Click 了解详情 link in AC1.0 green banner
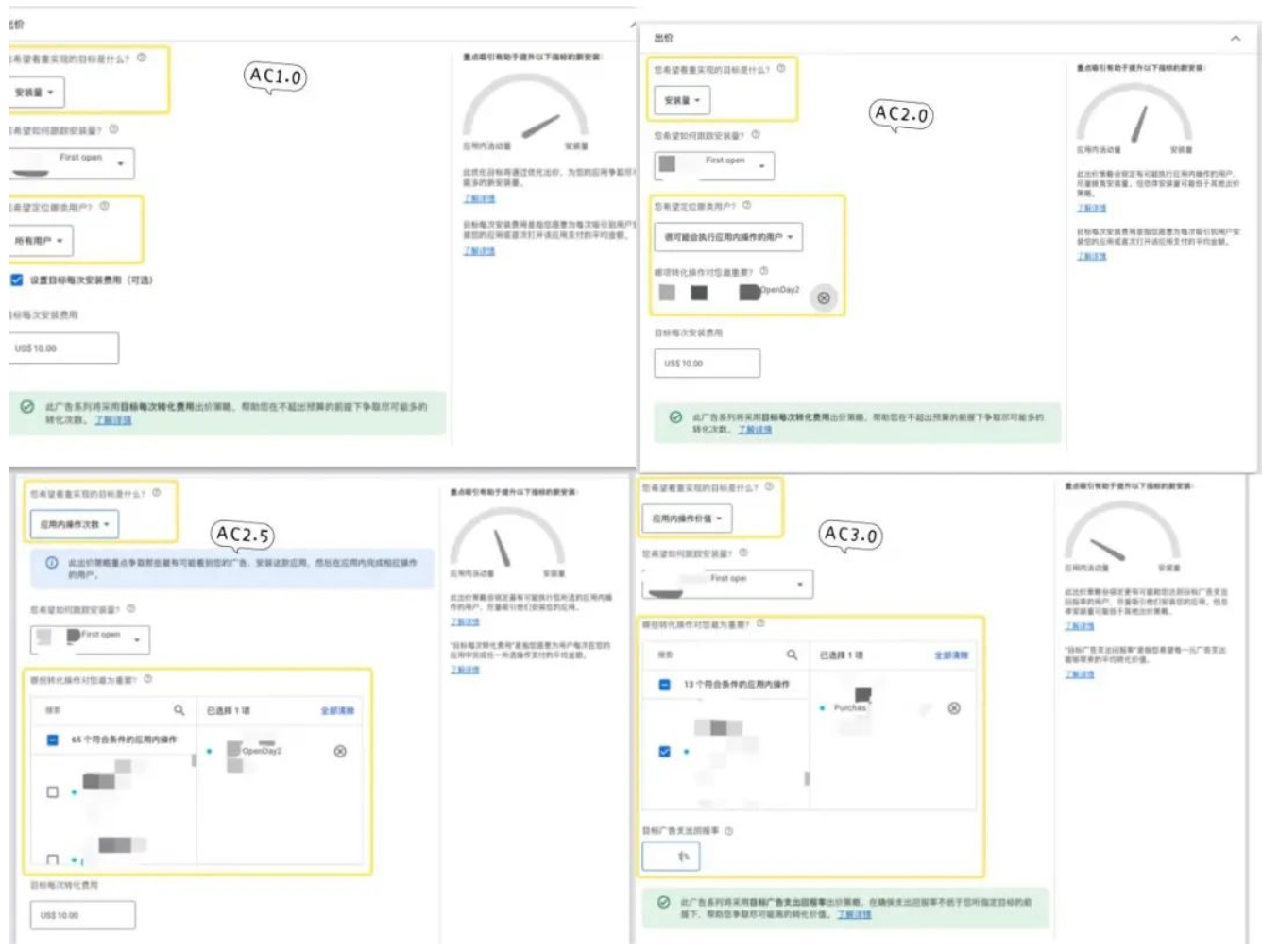 [112, 420]
